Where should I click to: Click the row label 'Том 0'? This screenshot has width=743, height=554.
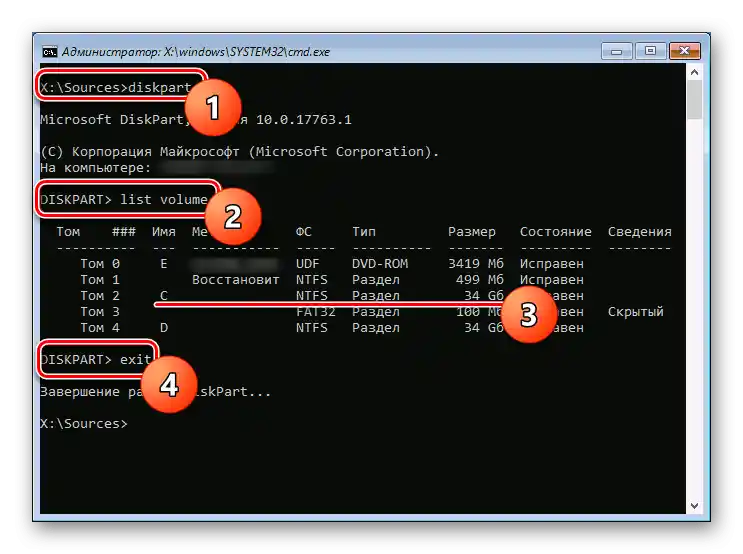click(x=100, y=263)
